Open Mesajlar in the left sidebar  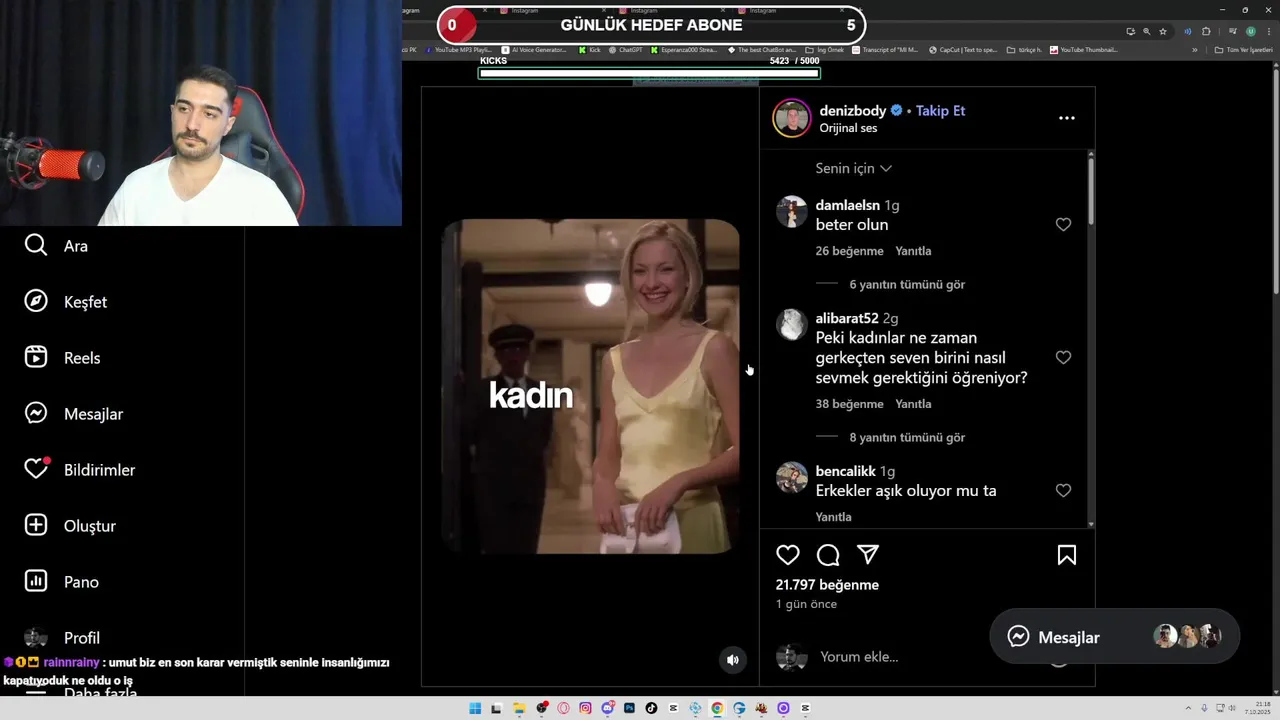(73, 414)
